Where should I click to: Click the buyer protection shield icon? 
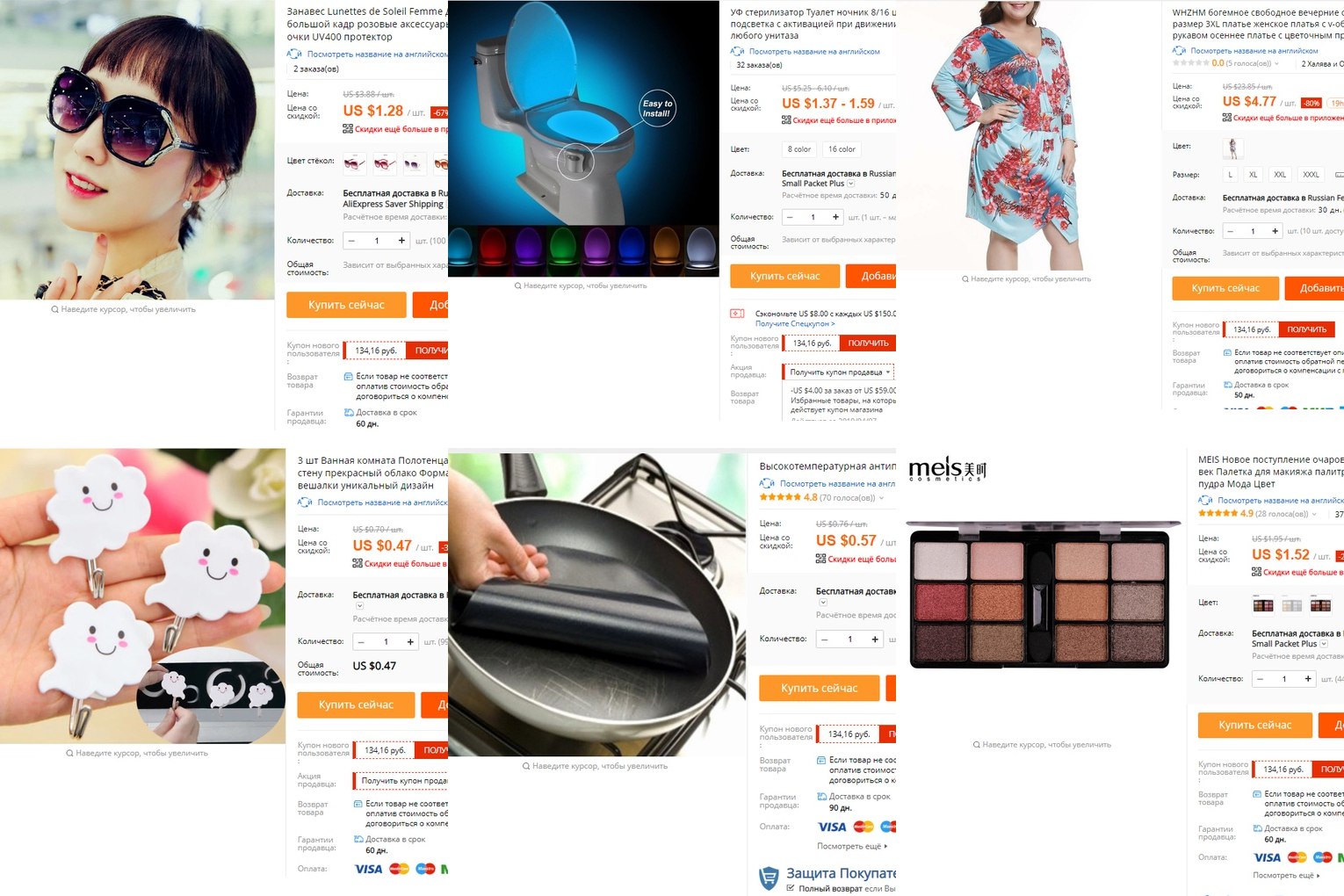(x=770, y=878)
